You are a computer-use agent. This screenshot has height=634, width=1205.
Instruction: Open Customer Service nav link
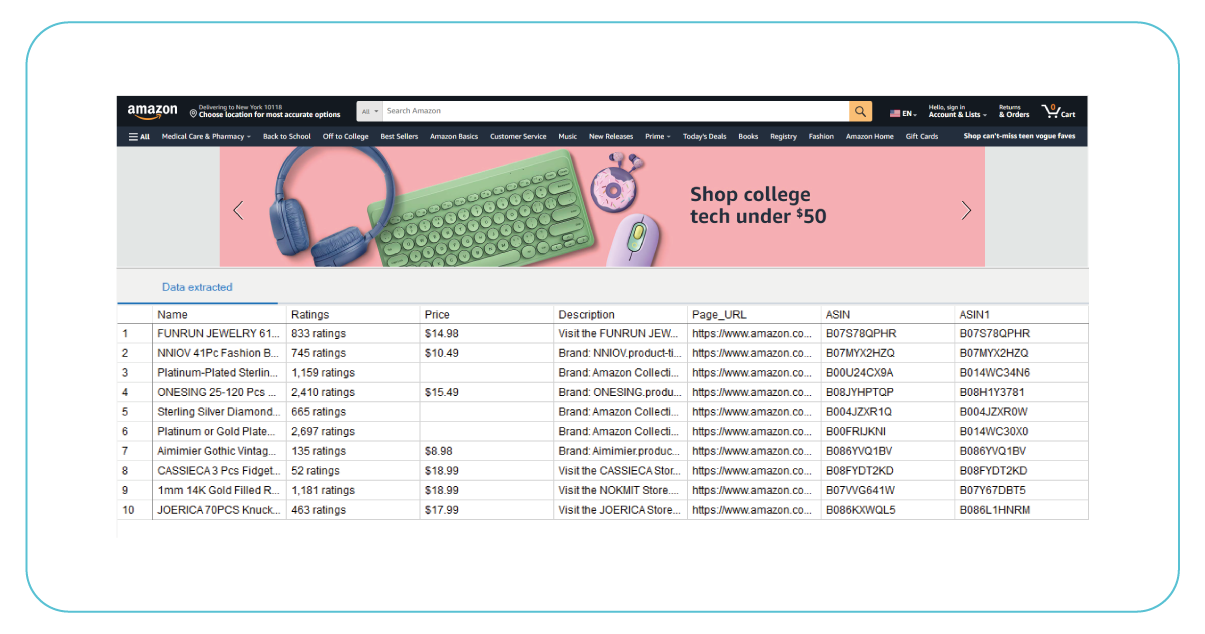coord(518,136)
